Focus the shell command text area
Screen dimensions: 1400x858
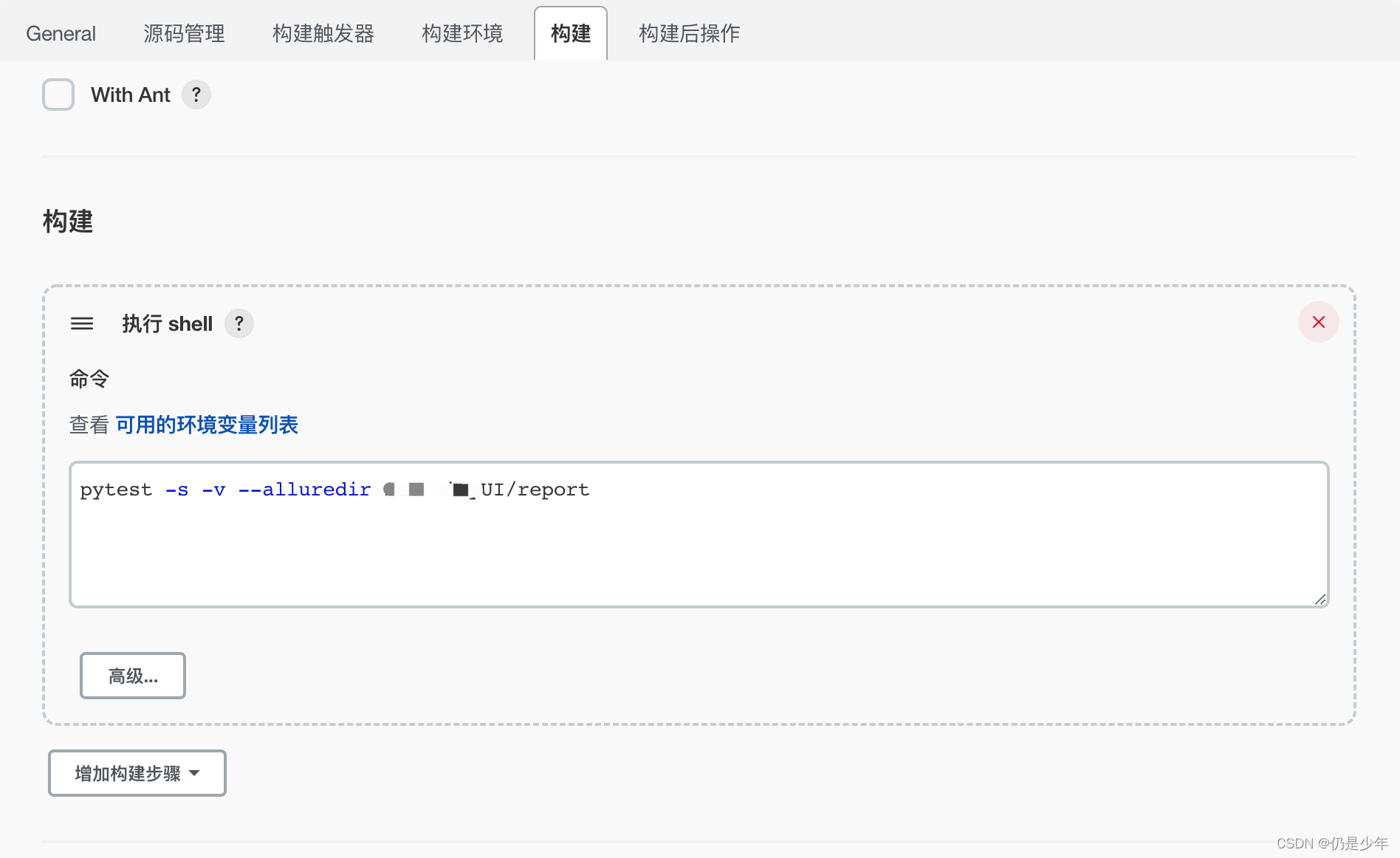click(x=699, y=535)
